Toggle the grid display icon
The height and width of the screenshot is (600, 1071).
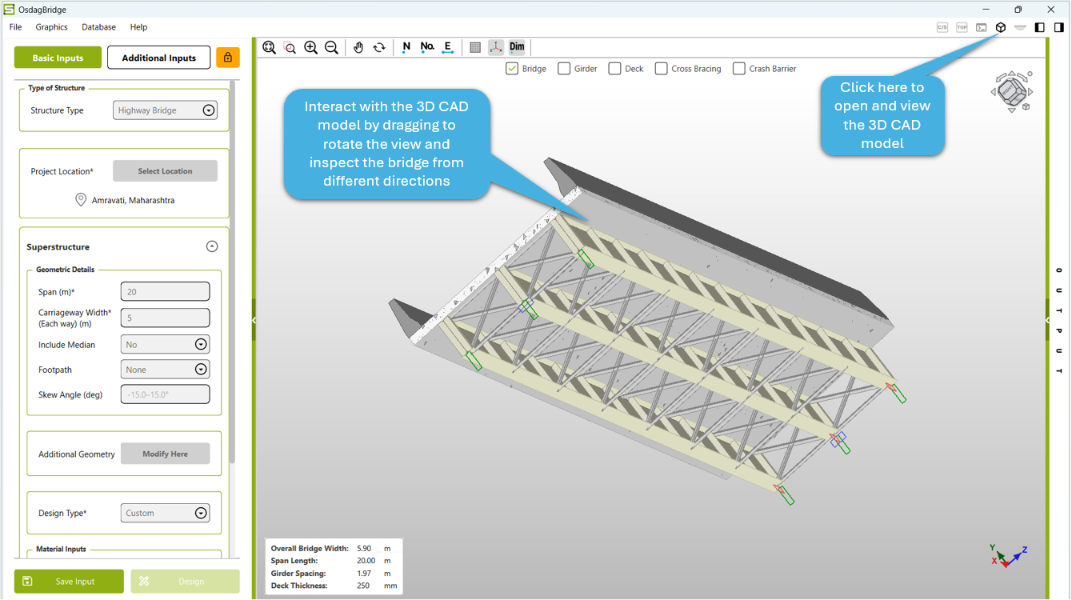coord(475,47)
